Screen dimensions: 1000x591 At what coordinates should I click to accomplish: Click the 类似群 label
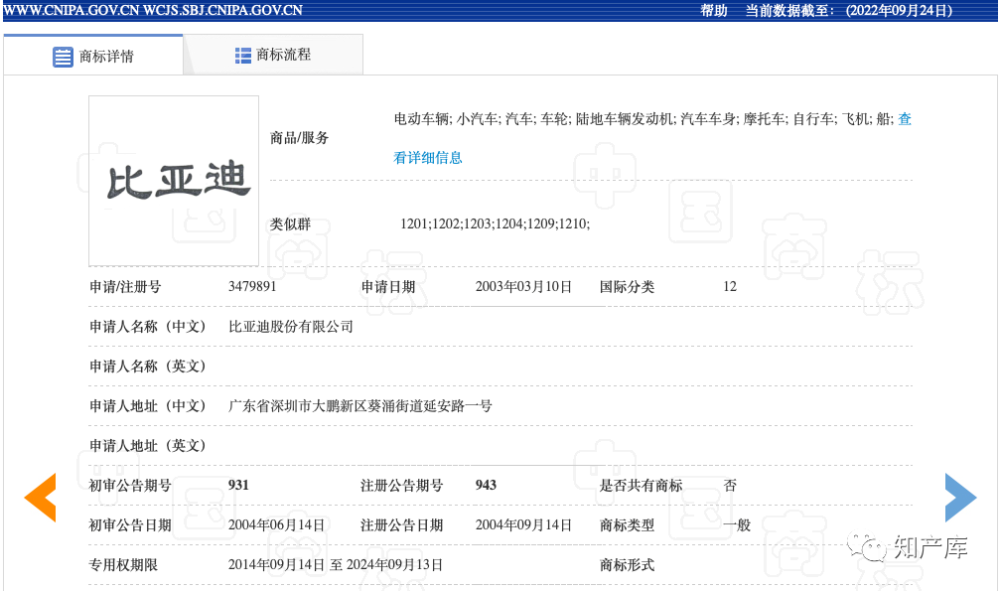tap(290, 224)
